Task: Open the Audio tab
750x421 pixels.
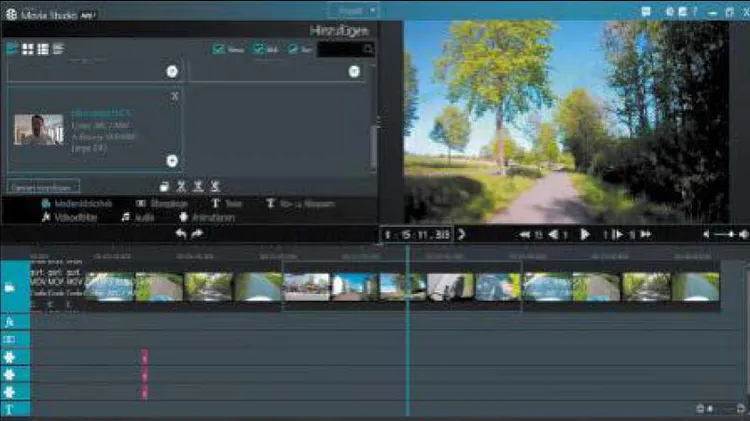Action: point(138,217)
